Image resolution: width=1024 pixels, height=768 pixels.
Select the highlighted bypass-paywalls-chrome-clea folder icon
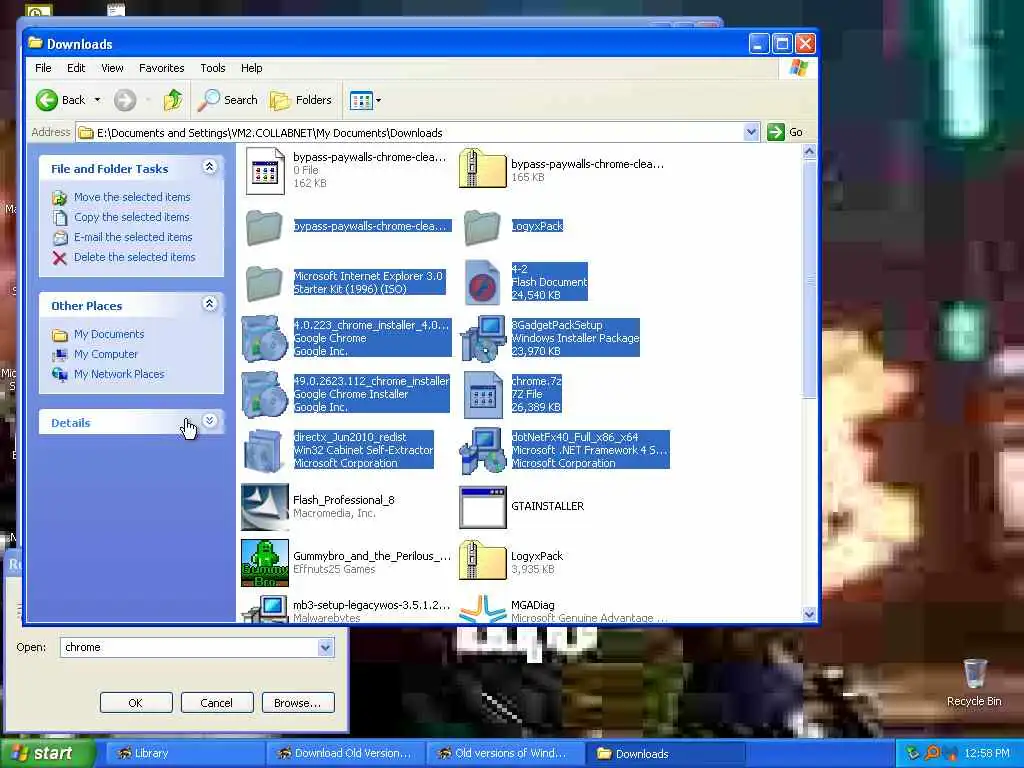tap(264, 227)
